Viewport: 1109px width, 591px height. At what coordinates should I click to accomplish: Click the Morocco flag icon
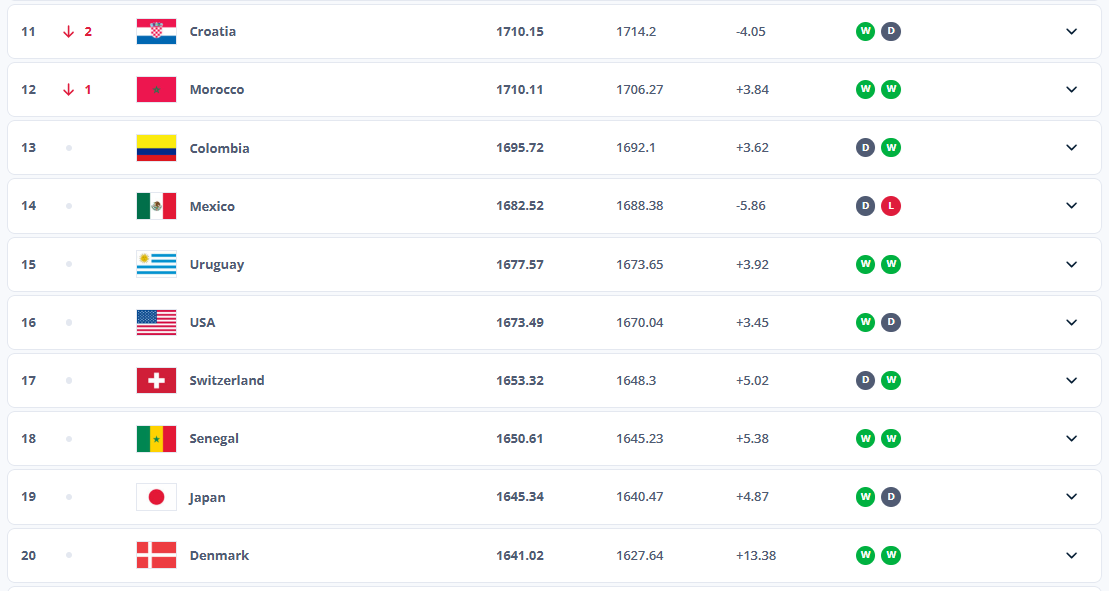pos(156,89)
